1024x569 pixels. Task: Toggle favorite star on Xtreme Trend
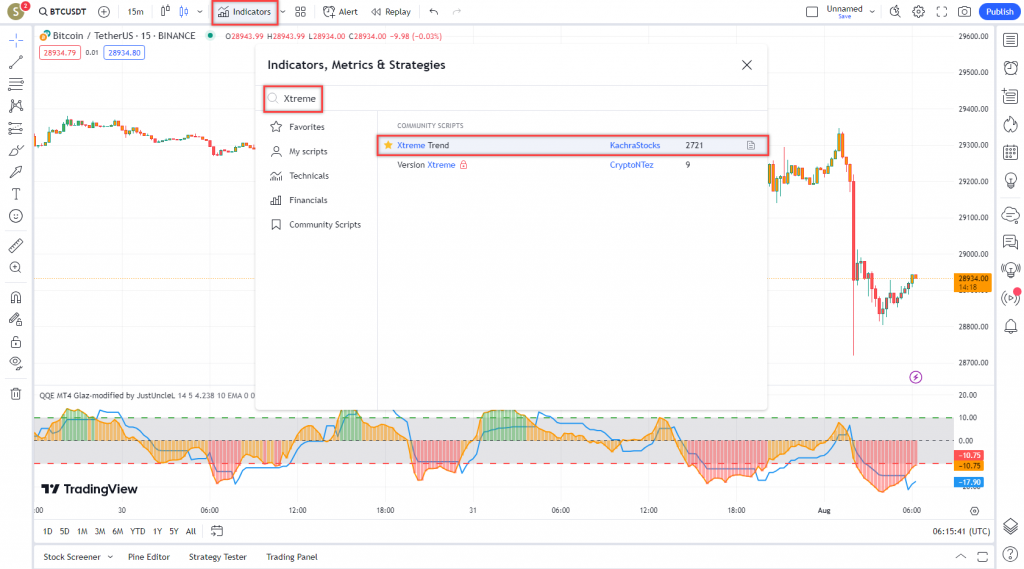point(388,145)
